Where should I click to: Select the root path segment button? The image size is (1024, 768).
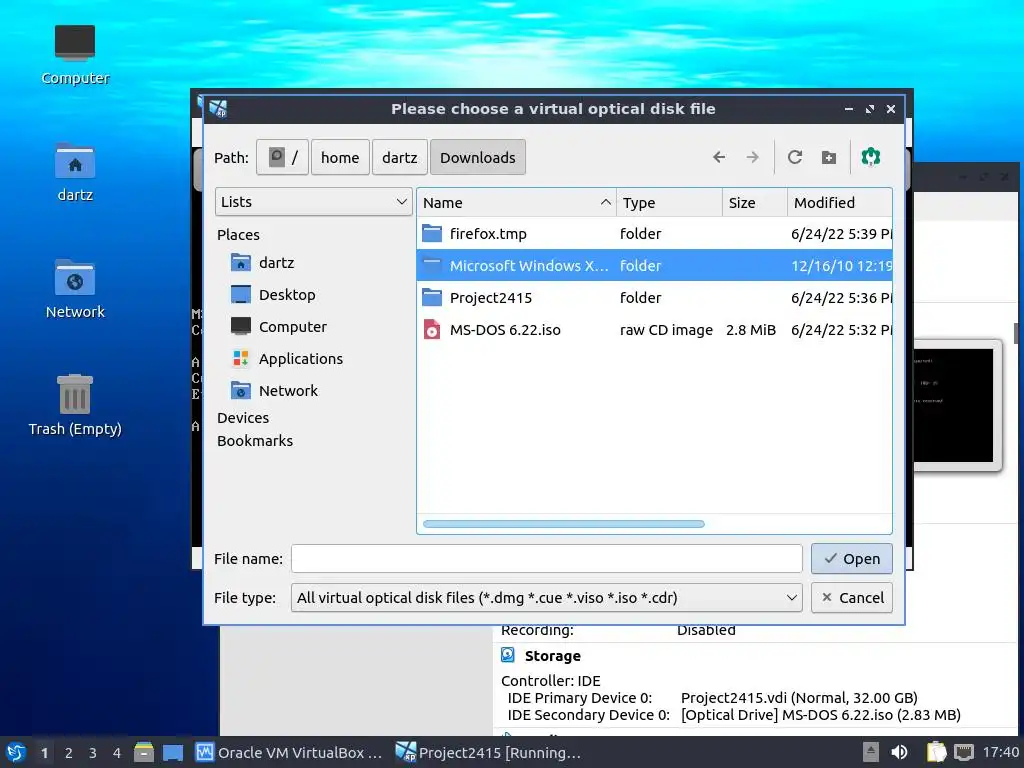click(282, 157)
